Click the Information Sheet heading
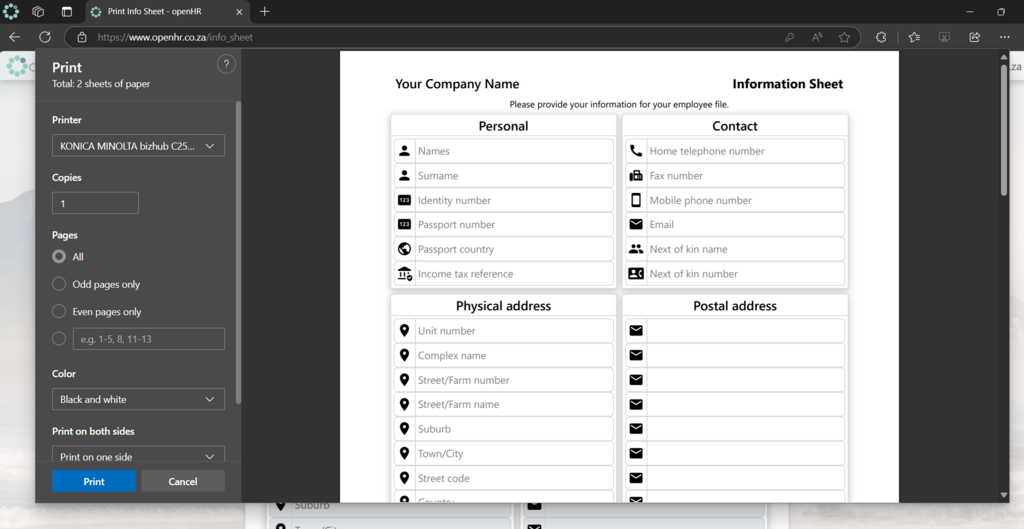The height and width of the screenshot is (529, 1024). 788,84
